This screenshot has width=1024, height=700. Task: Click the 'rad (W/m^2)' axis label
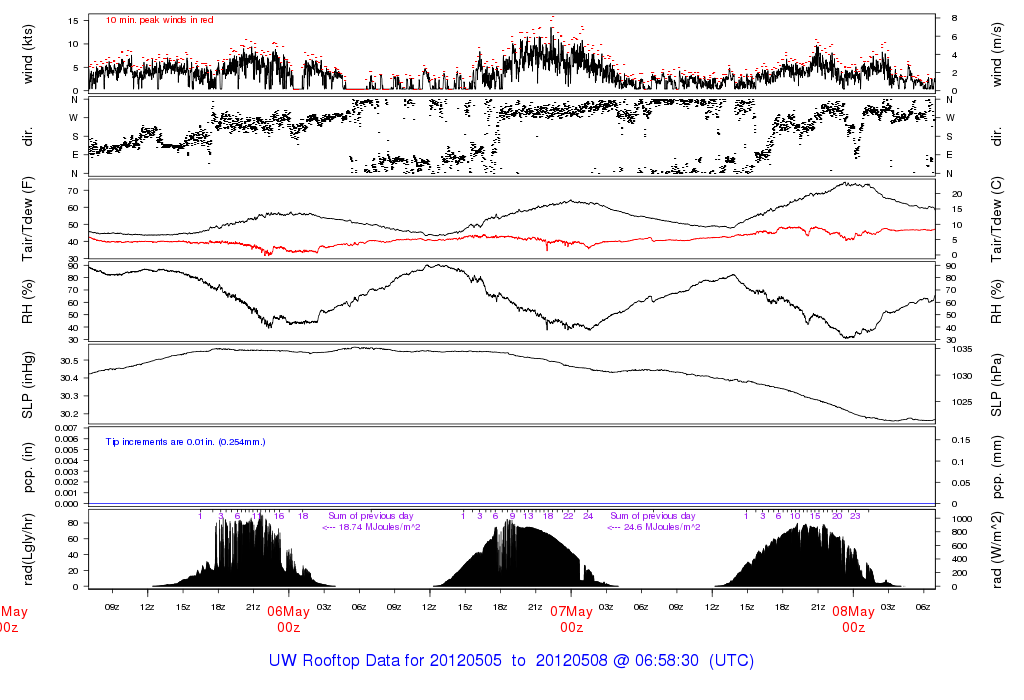[996, 550]
